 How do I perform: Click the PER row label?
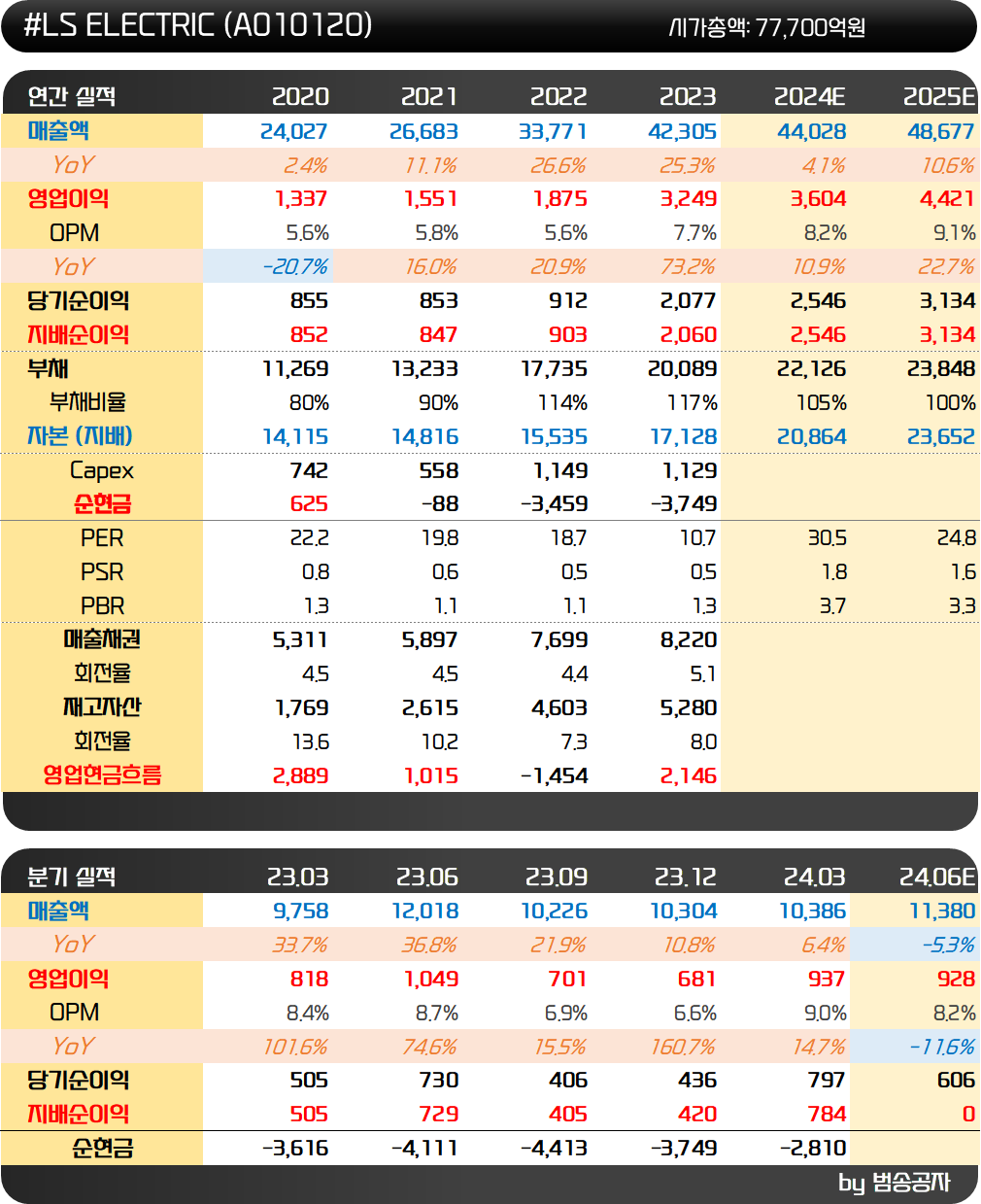102,537
